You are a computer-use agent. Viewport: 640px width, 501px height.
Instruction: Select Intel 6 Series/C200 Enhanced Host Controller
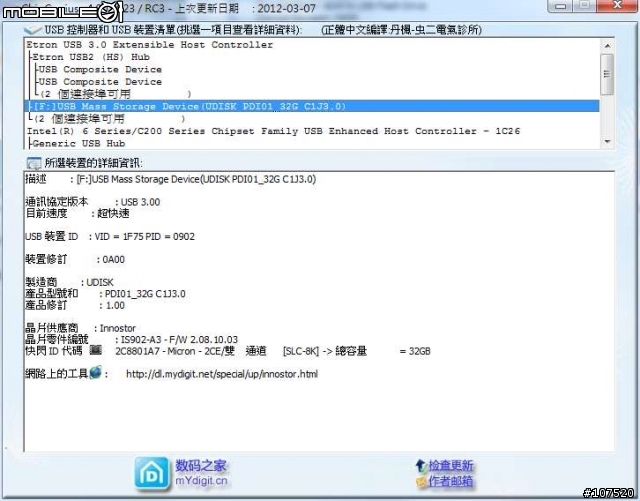273,131
